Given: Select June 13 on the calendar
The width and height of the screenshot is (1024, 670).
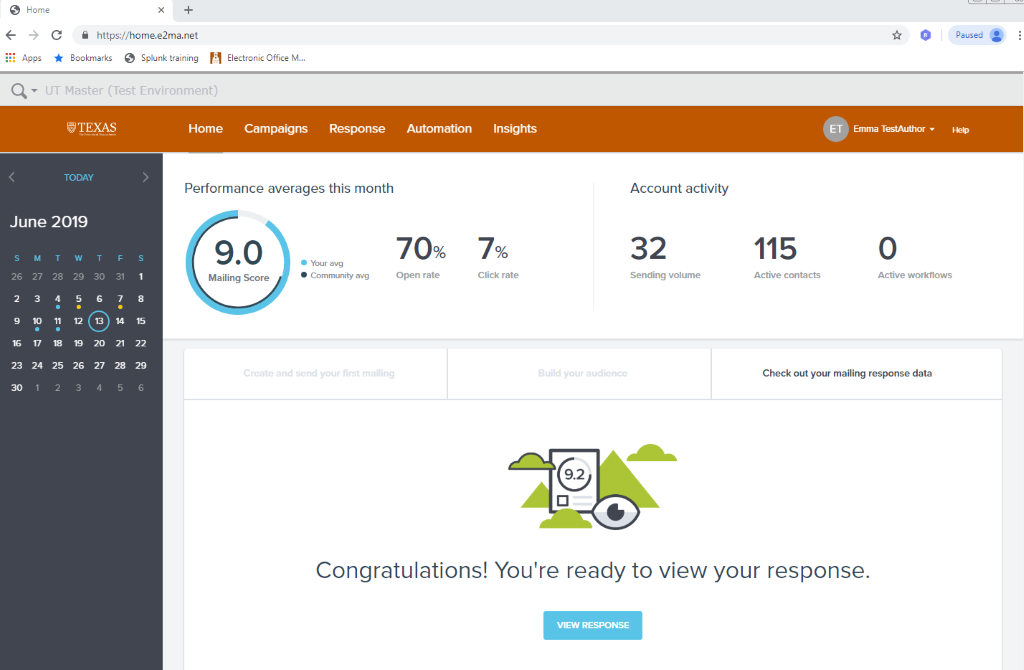Looking at the screenshot, I should (x=98, y=321).
